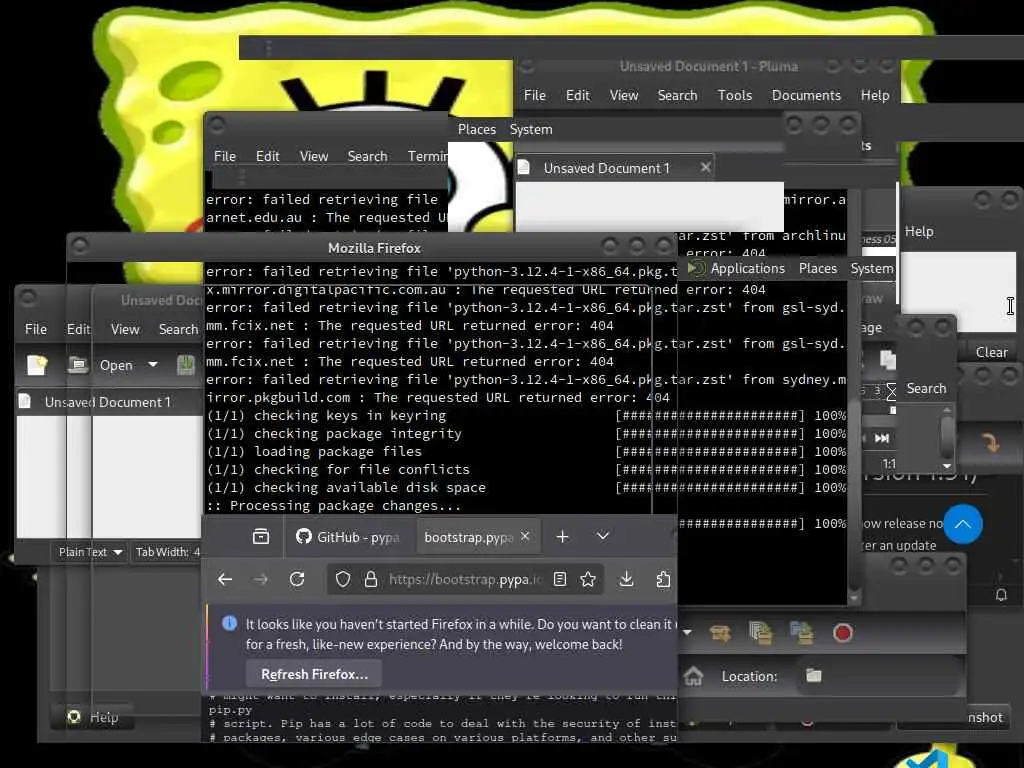Image resolution: width=1024 pixels, height=768 pixels.
Task: Click the padlock site info icon
Action: coord(371,579)
